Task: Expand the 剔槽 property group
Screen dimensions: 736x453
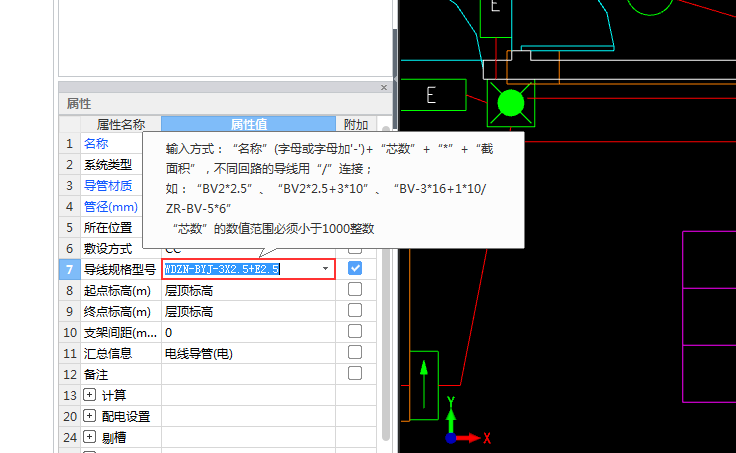Action: pyautogui.click(x=89, y=437)
